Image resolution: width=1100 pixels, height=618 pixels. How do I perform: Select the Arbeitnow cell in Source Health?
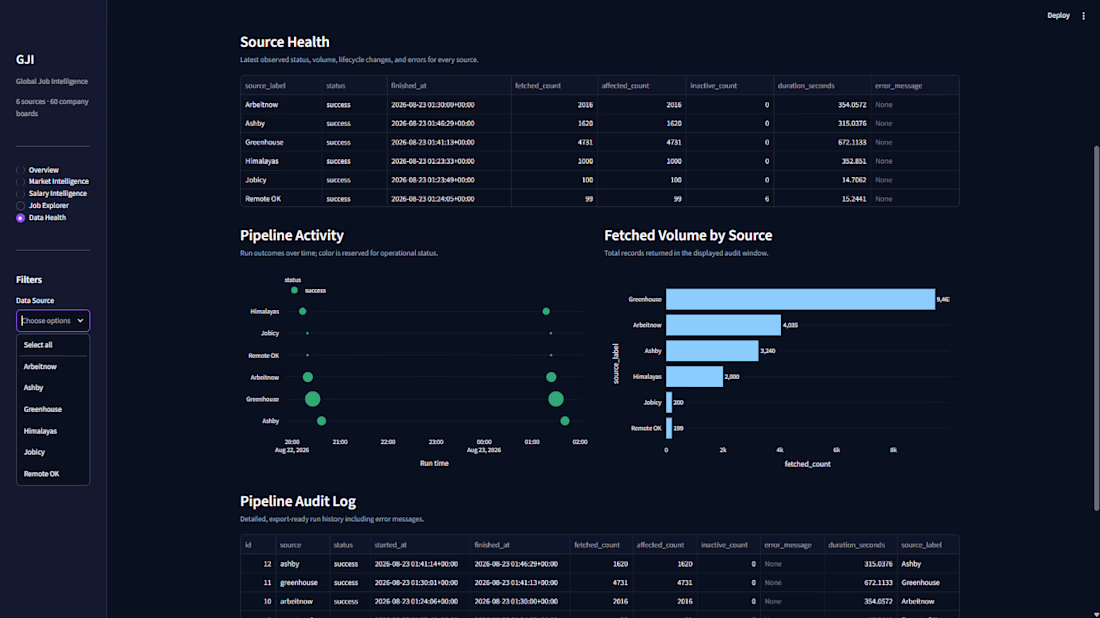pos(281,105)
